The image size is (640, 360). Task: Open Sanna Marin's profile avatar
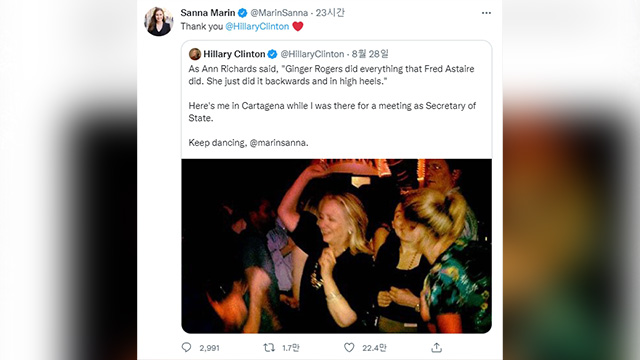point(159,21)
